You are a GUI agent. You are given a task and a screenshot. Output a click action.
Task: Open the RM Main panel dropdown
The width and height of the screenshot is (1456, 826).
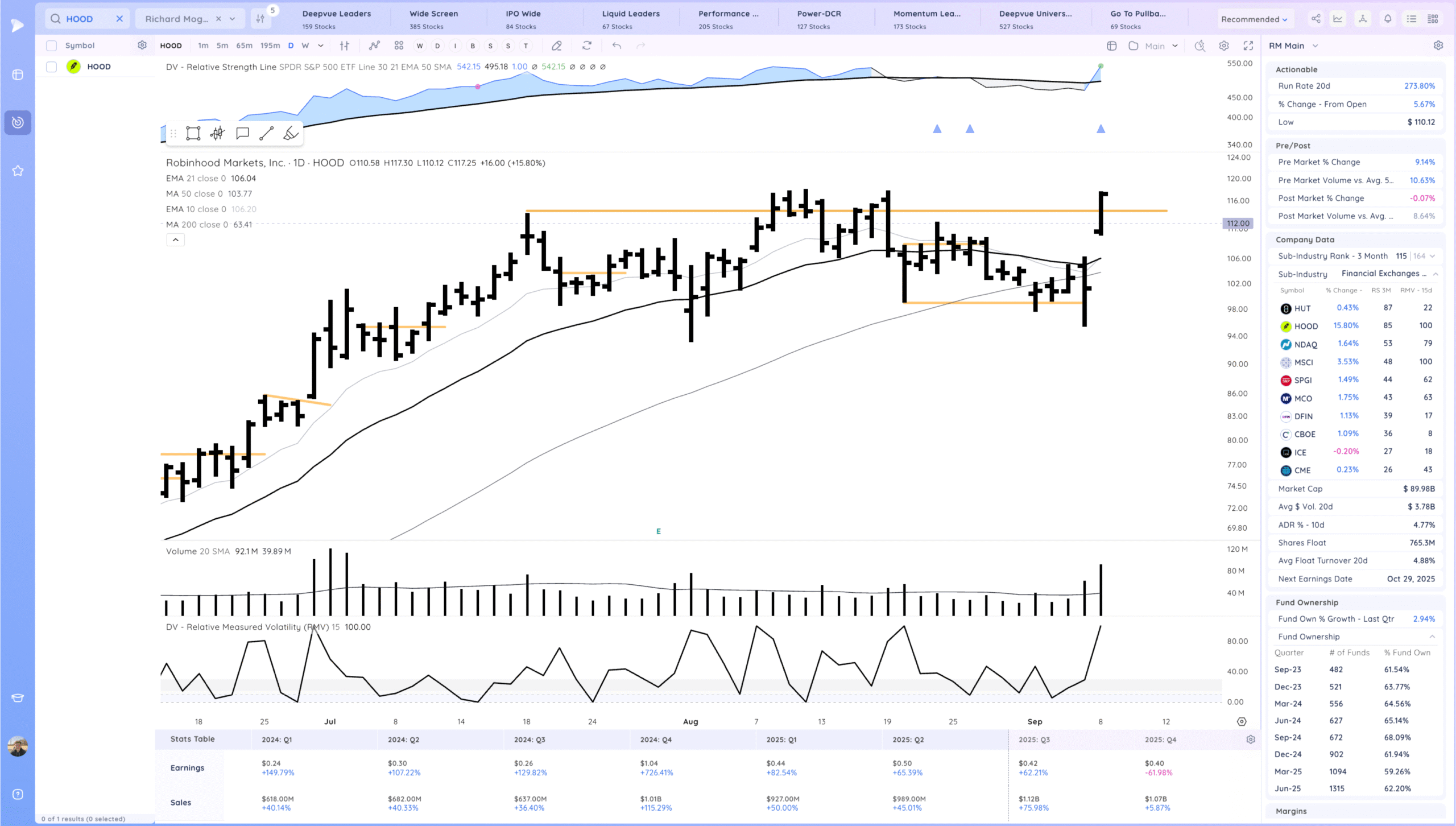(x=1293, y=46)
